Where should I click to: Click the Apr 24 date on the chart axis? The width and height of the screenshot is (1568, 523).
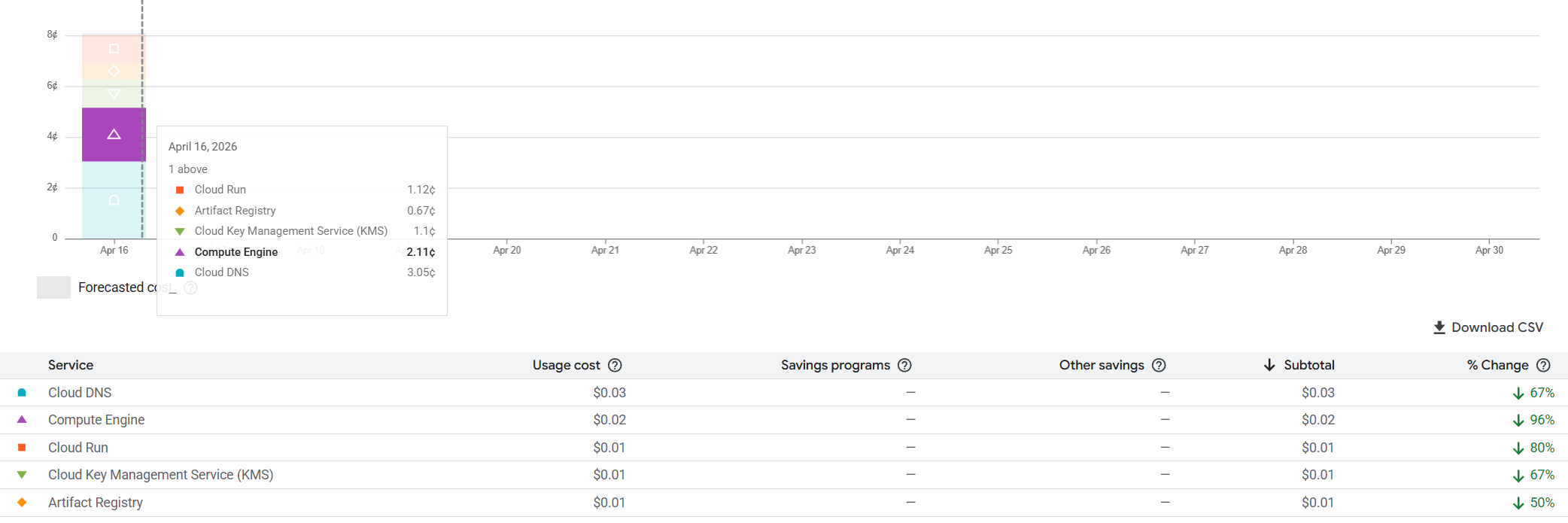(900, 250)
